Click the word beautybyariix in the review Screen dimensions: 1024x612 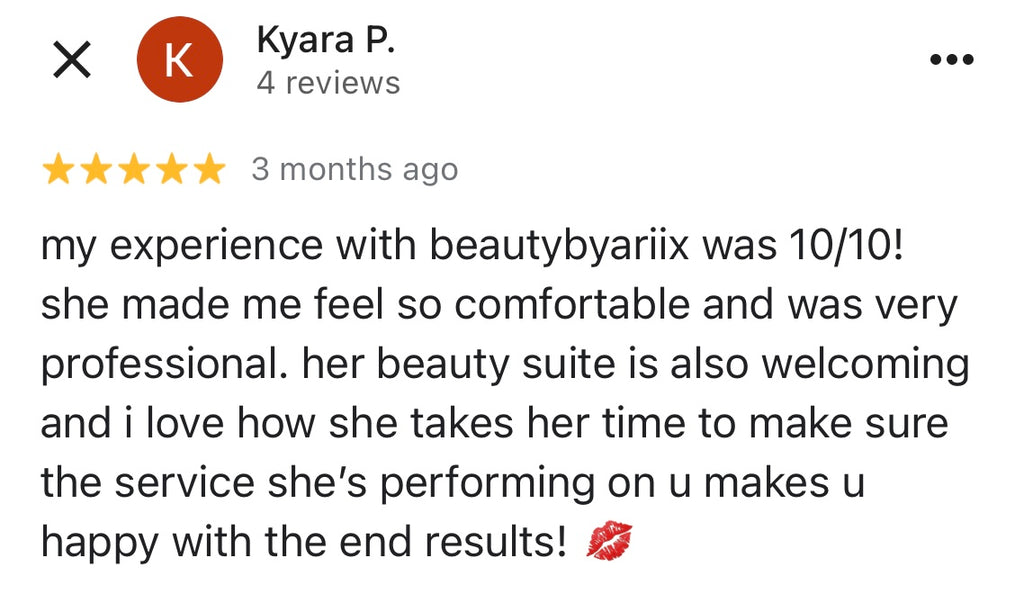(x=559, y=246)
